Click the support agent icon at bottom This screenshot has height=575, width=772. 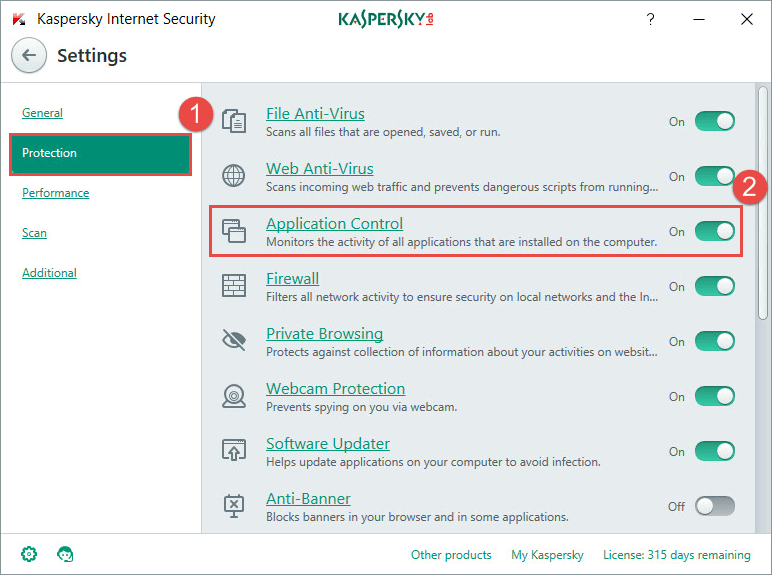[x=65, y=554]
